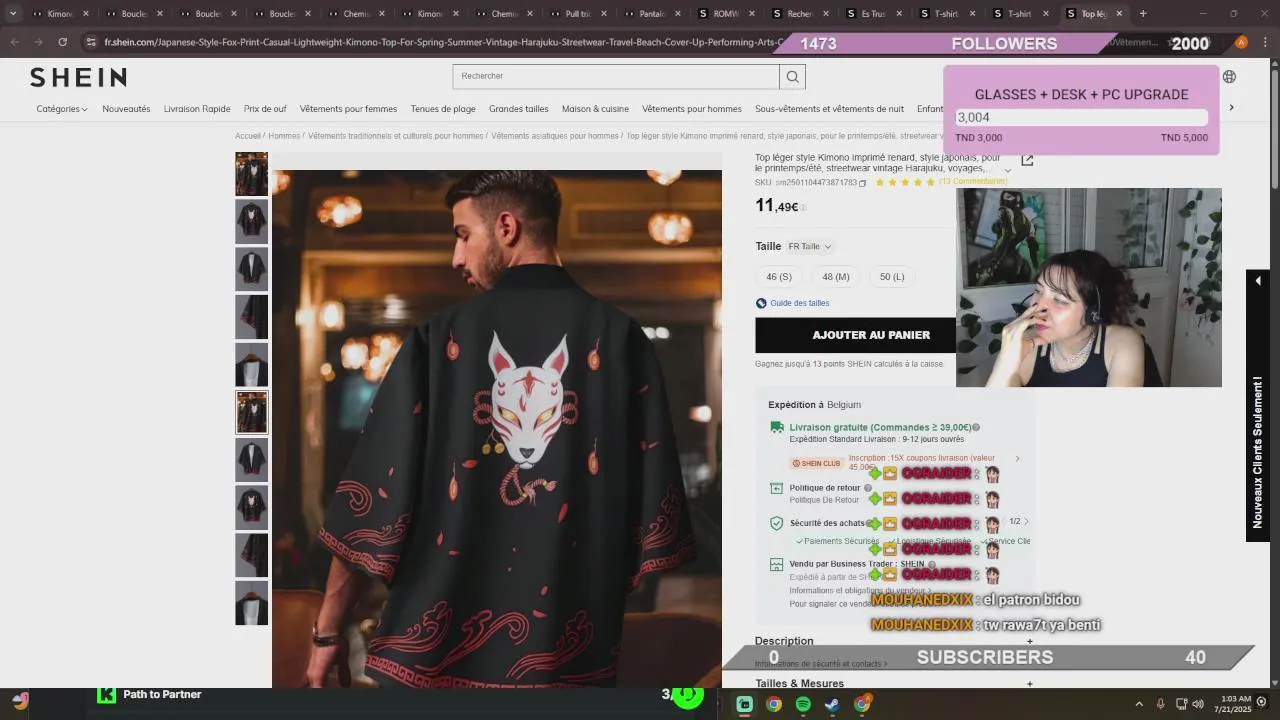Click the search magnifier button
This screenshot has height=720, width=1280.
coord(792,76)
